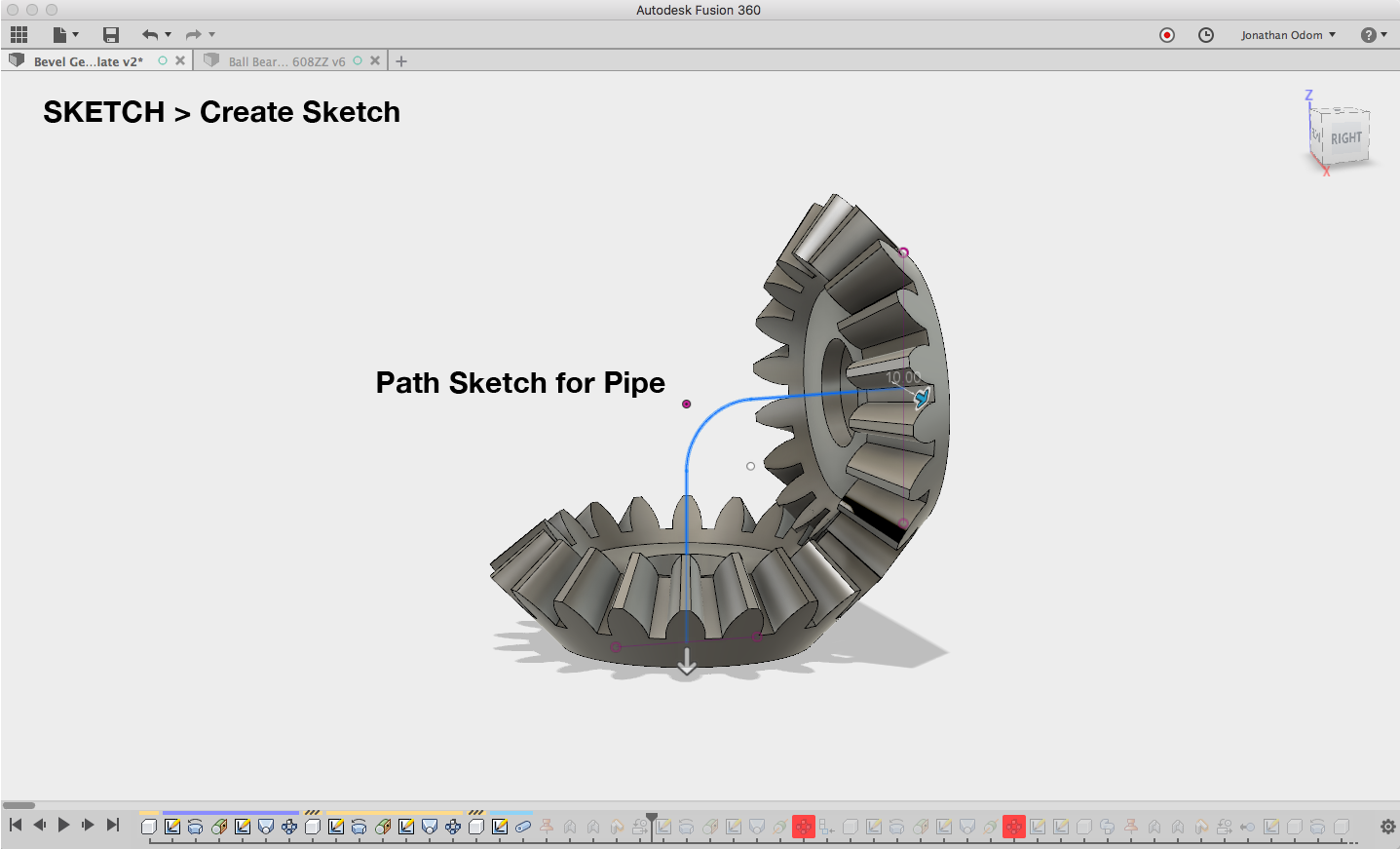Undo the last action
The image size is (1400, 849).
tap(149, 35)
